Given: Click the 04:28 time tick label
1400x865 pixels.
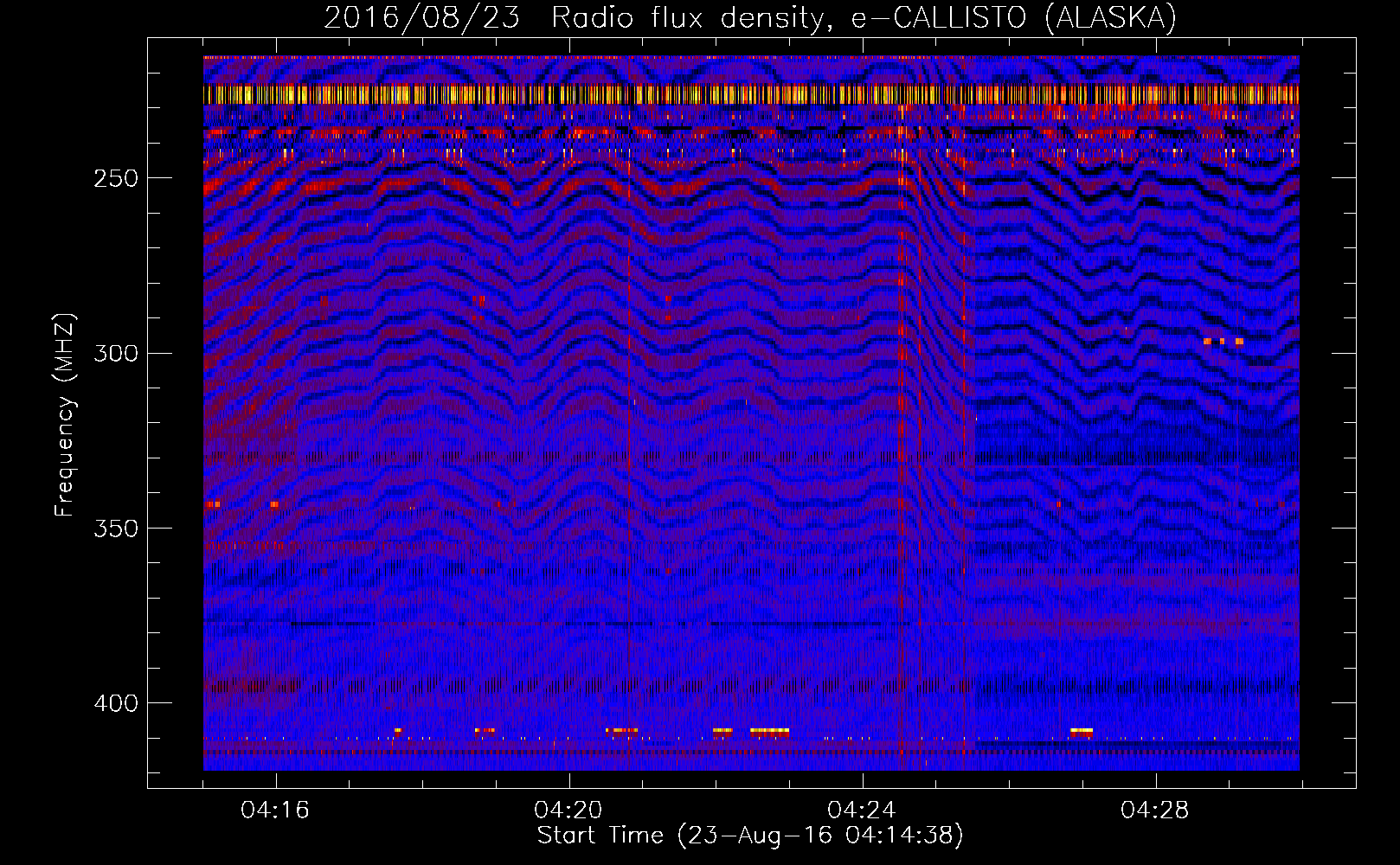Looking at the screenshot, I should (1155, 811).
